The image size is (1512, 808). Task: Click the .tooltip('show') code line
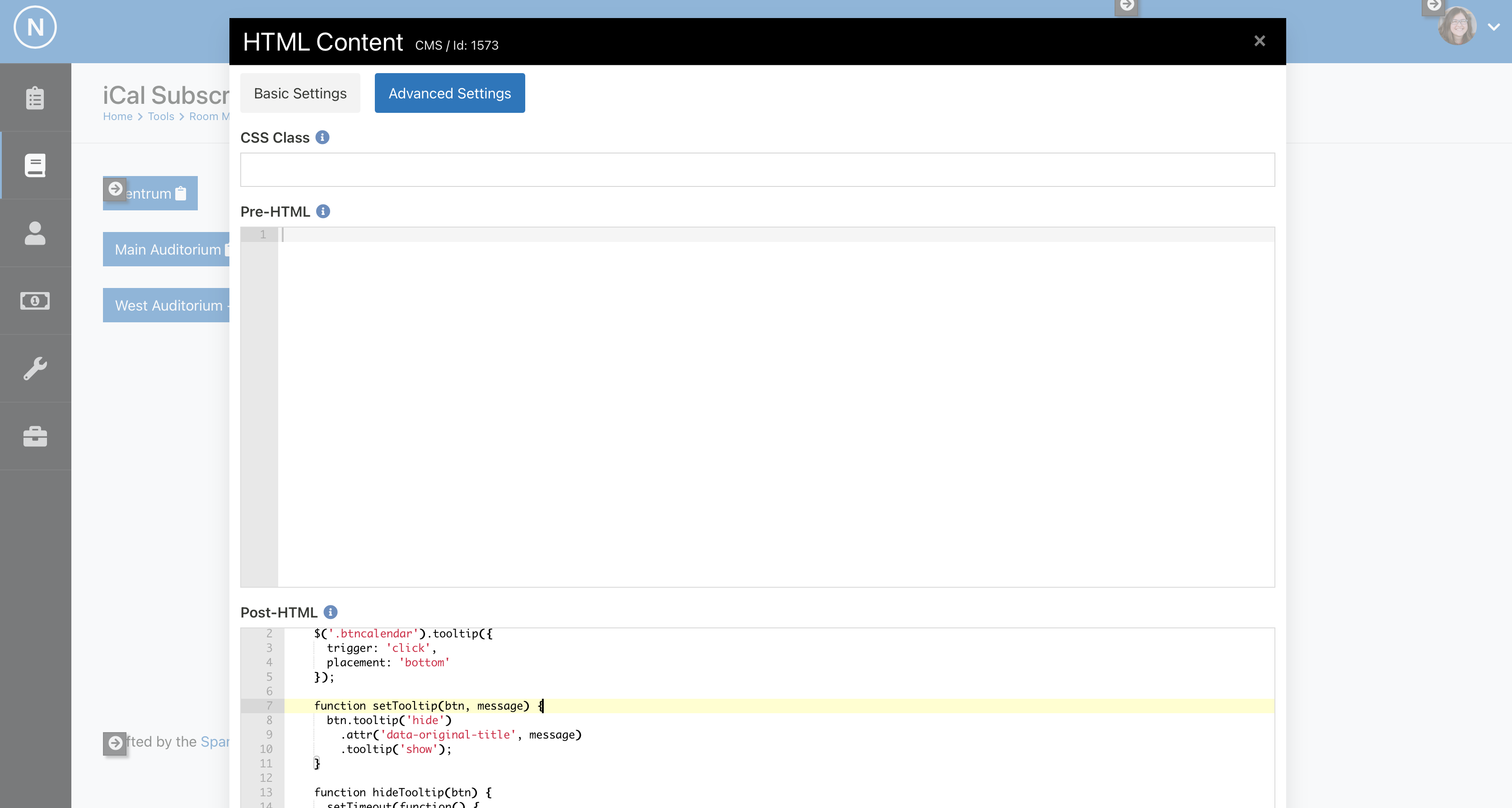click(396, 749)
